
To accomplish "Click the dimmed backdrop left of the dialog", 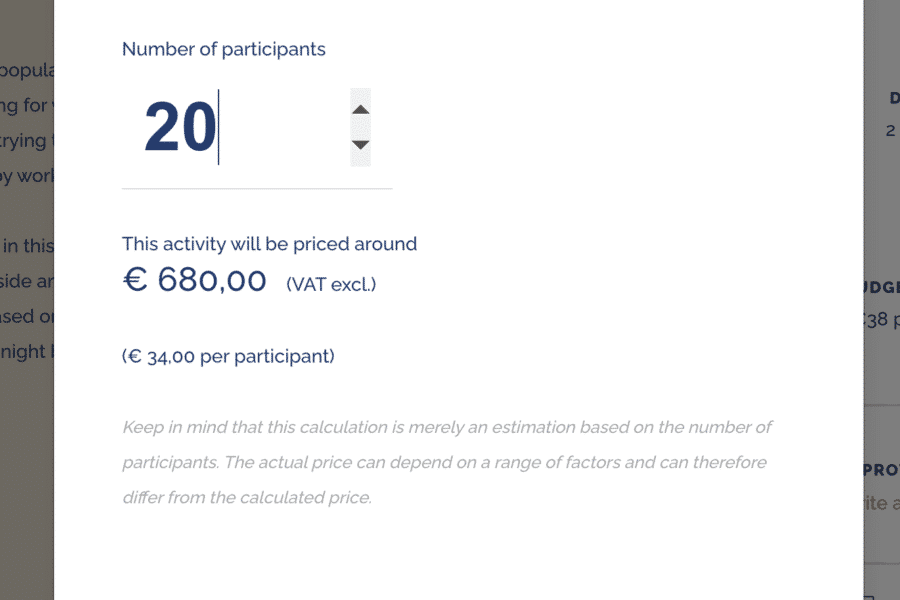I will coord(27,450).
